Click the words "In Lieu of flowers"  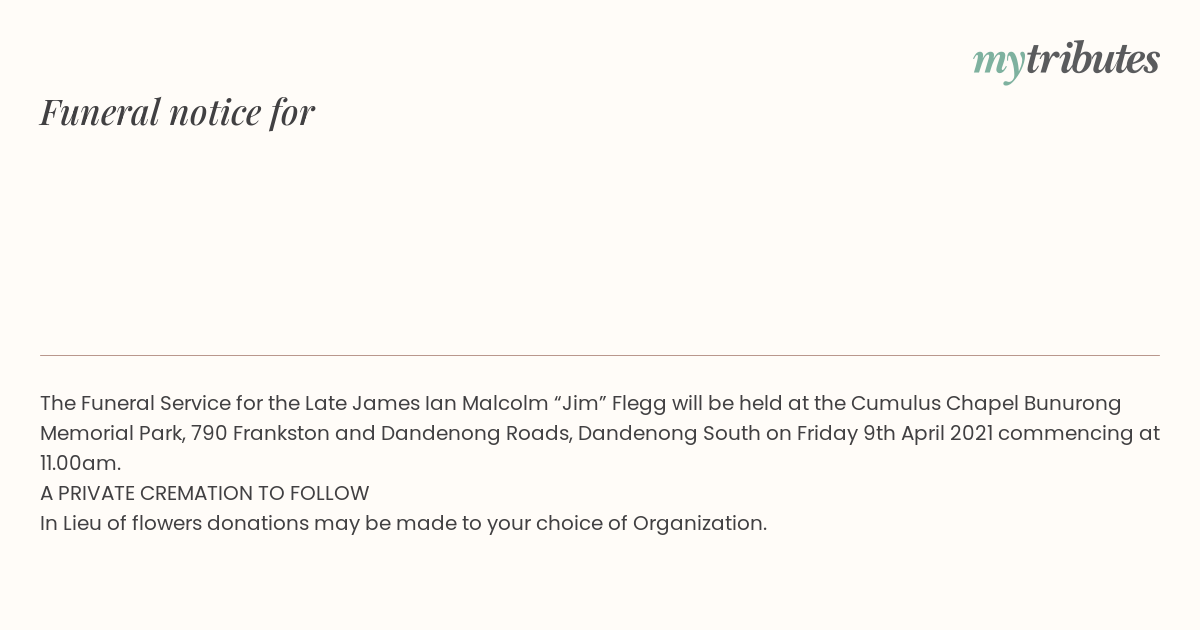click(121, 524)
